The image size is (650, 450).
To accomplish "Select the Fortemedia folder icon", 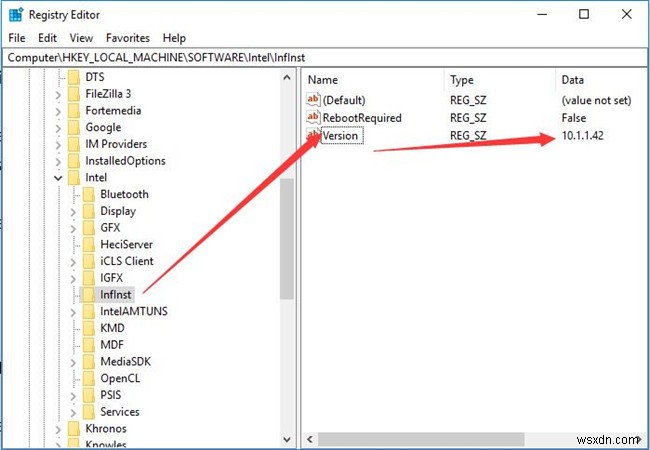I will 74,111.
